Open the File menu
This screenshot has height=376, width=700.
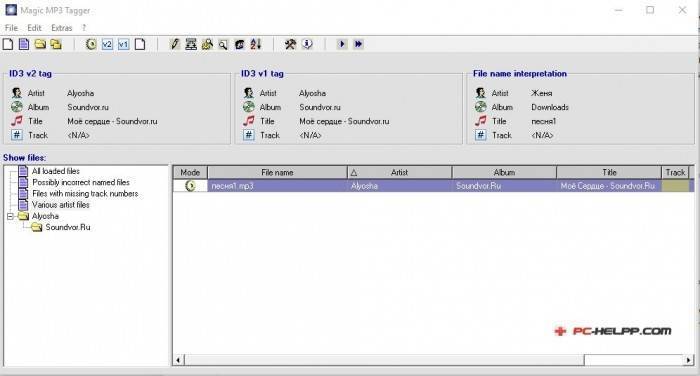tap(11, 28)
